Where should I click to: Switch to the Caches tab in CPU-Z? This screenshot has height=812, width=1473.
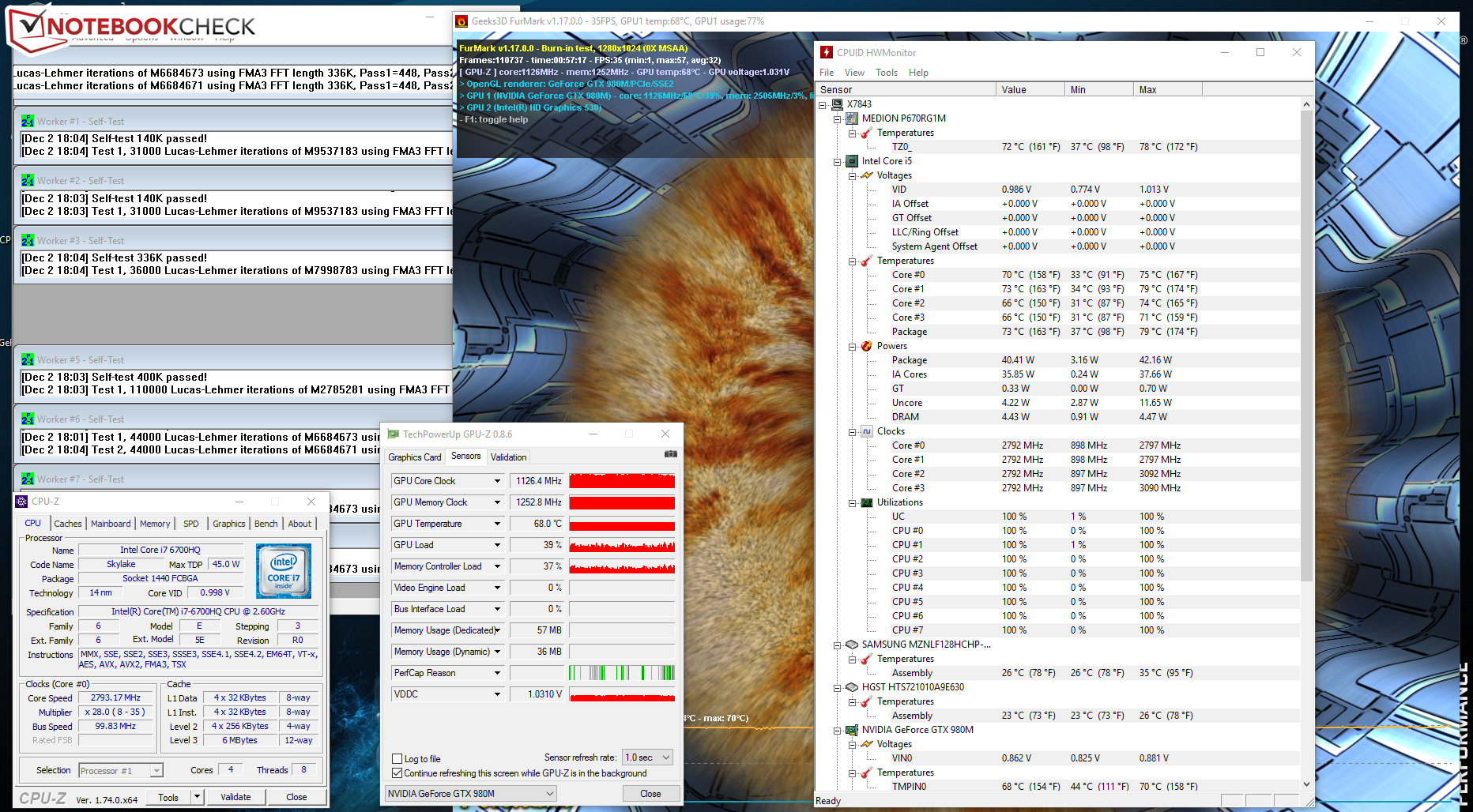tap(68, 524)
